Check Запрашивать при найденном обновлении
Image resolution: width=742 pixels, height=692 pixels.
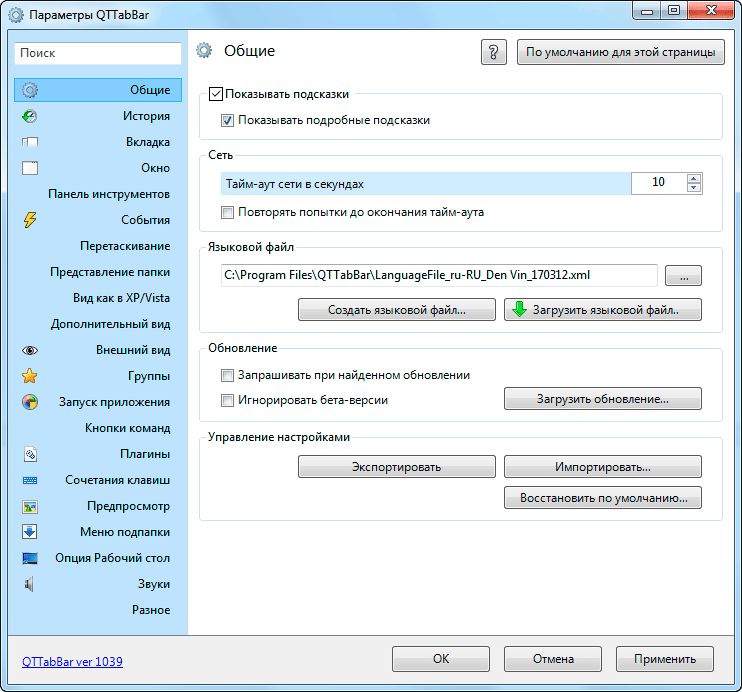click(227, 375)
